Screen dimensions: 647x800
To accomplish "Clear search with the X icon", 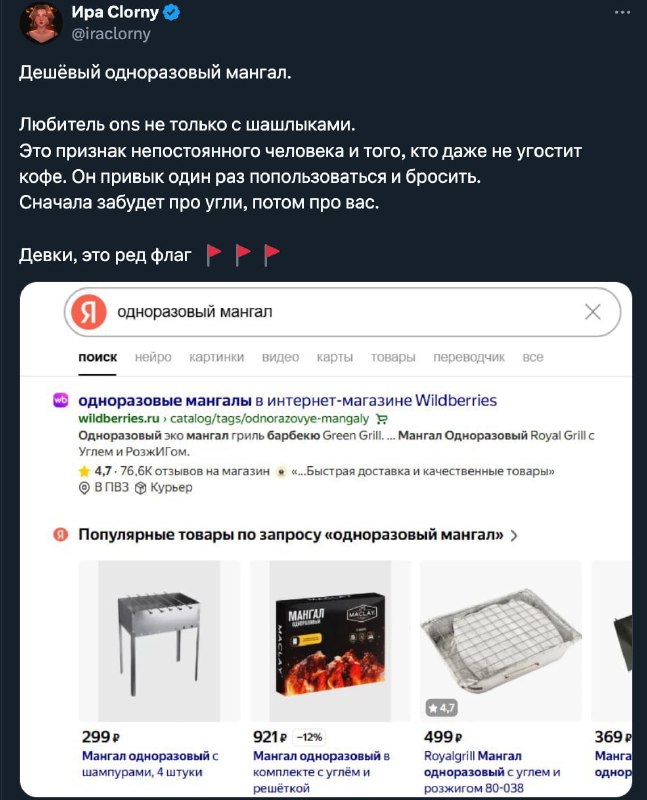I will click(592, 312).
